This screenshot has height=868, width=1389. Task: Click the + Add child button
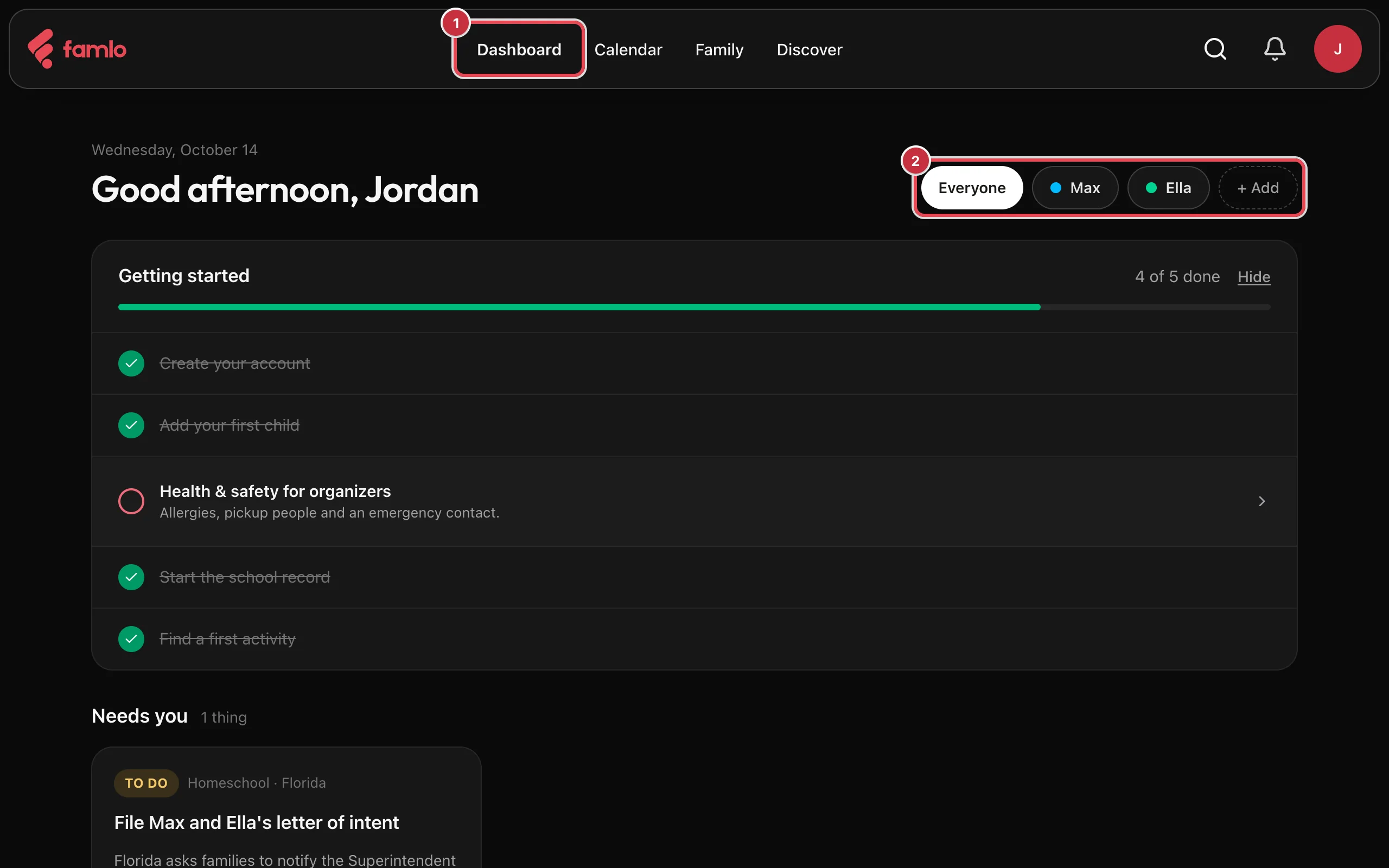[1258, 188]
